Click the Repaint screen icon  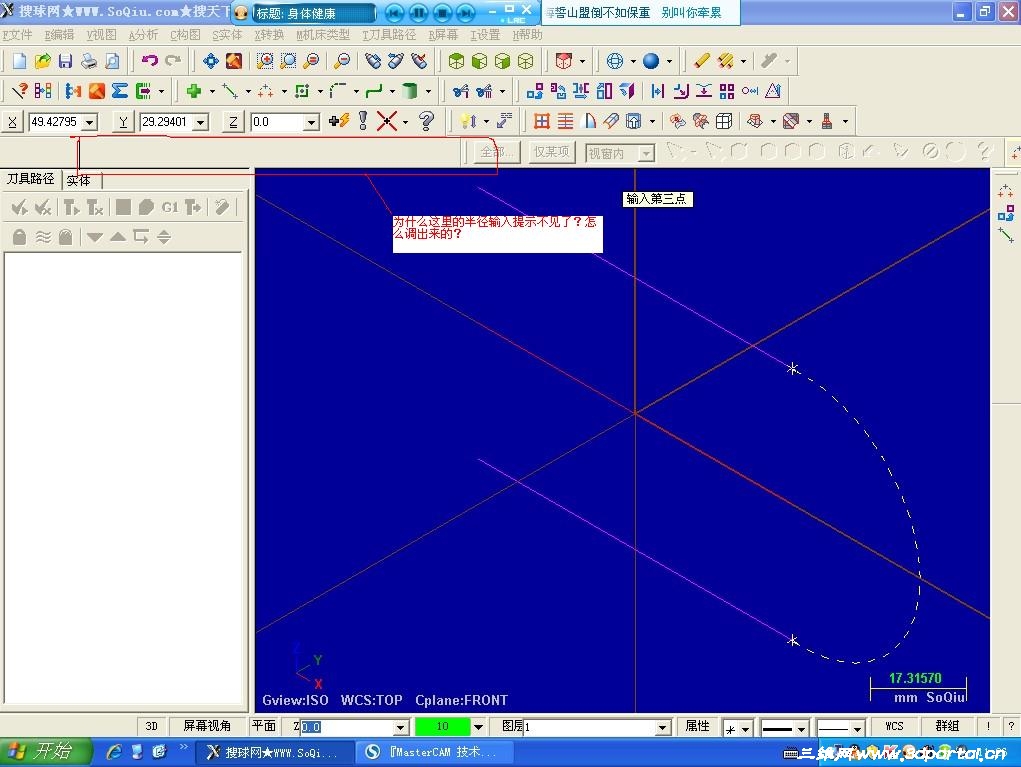pos(234,61)
